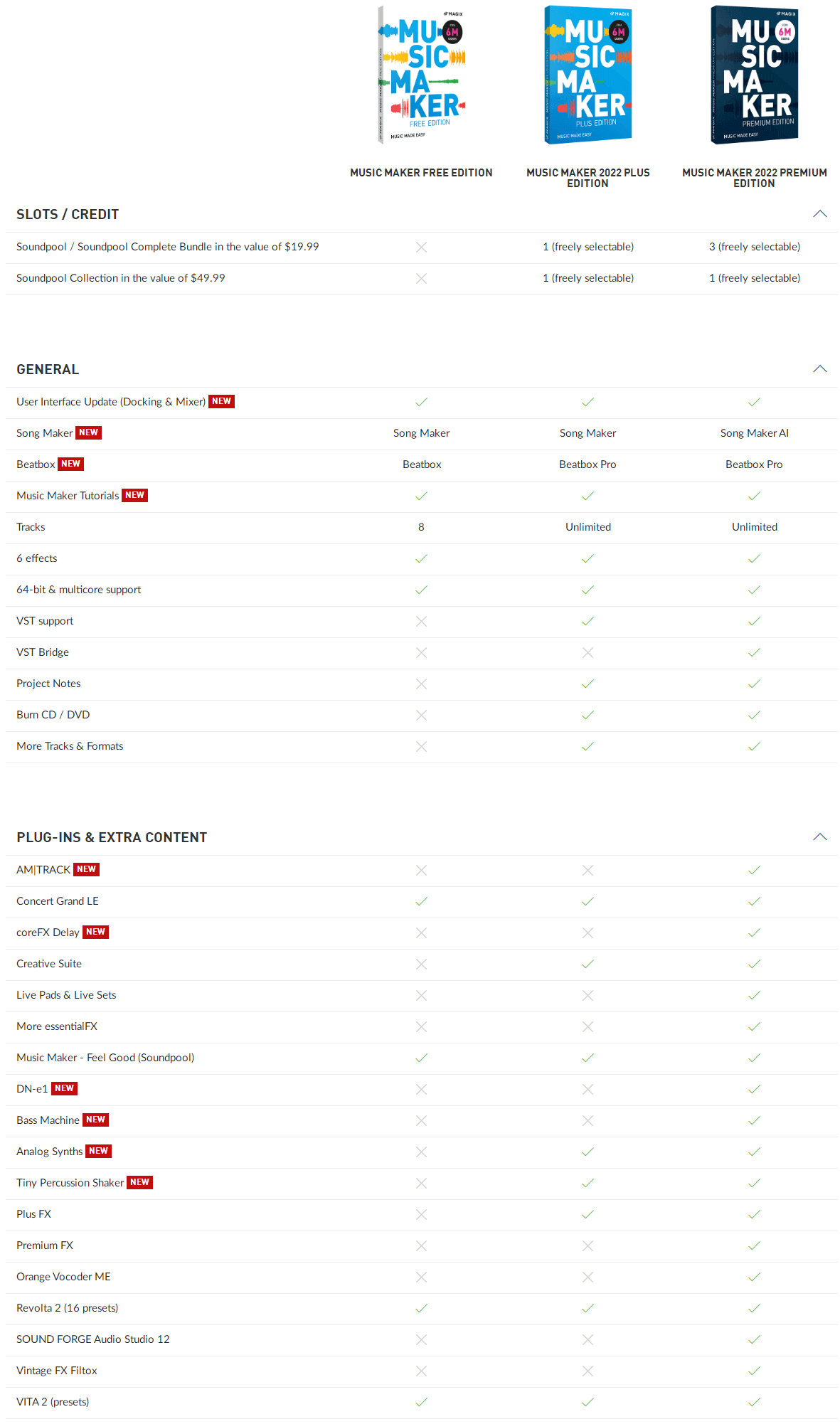Click the Music Maker Free Edition box image

coord(421,75)
